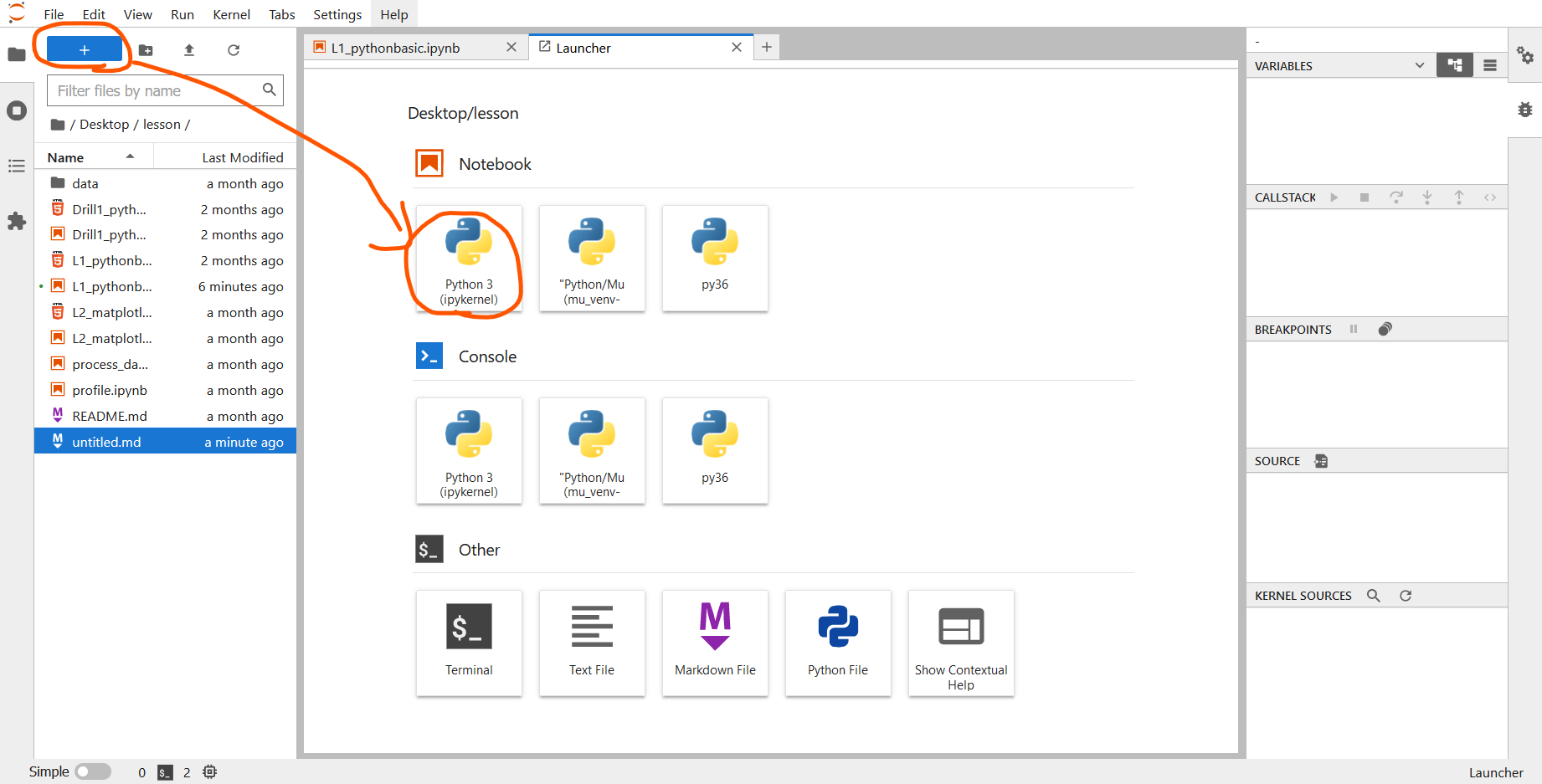This screenshot has height=784, width=1542.
Task: Open the Property Inspector gears icon
Action: 1525,56
